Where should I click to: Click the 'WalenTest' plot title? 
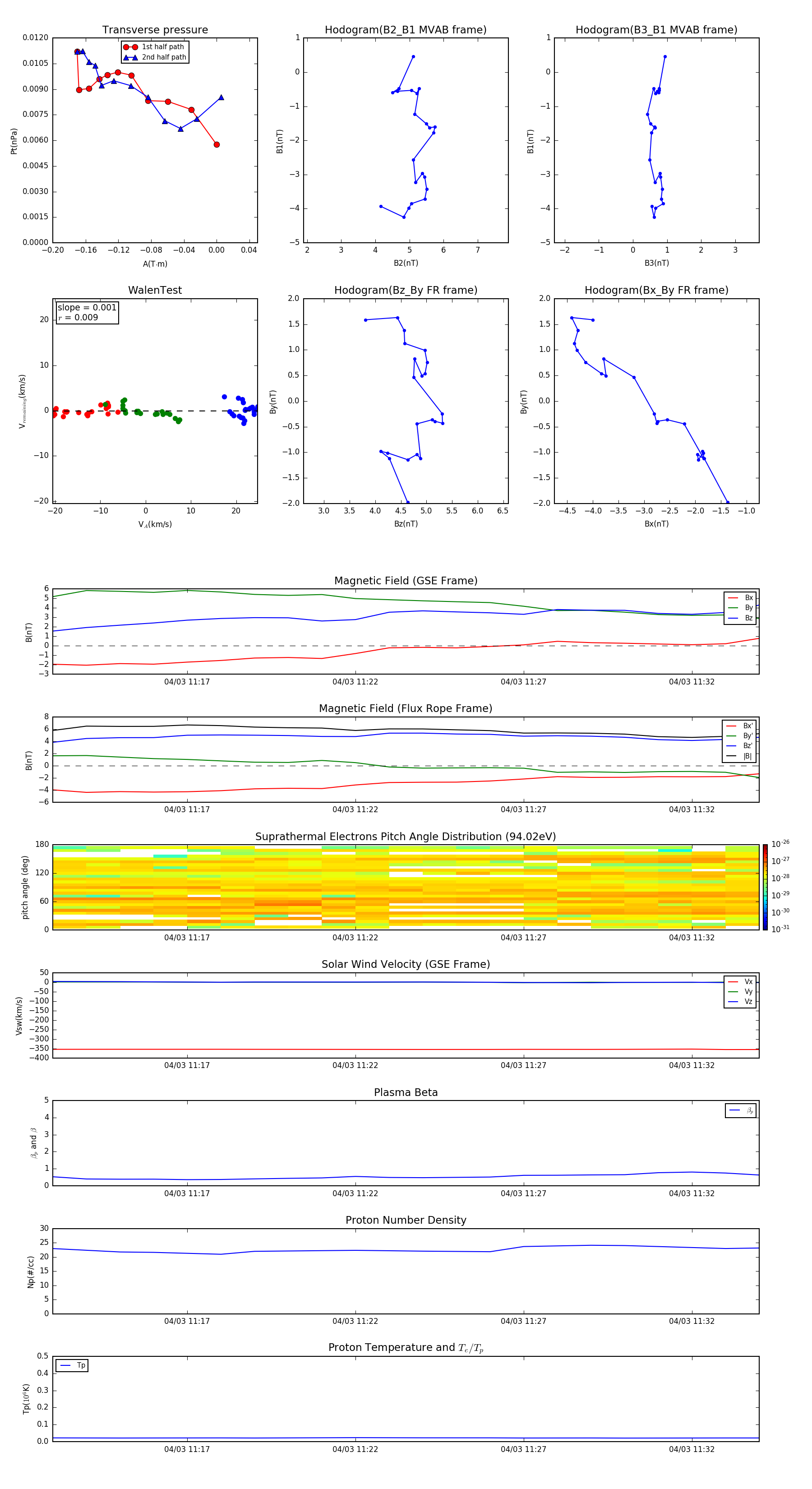point(155,290)
